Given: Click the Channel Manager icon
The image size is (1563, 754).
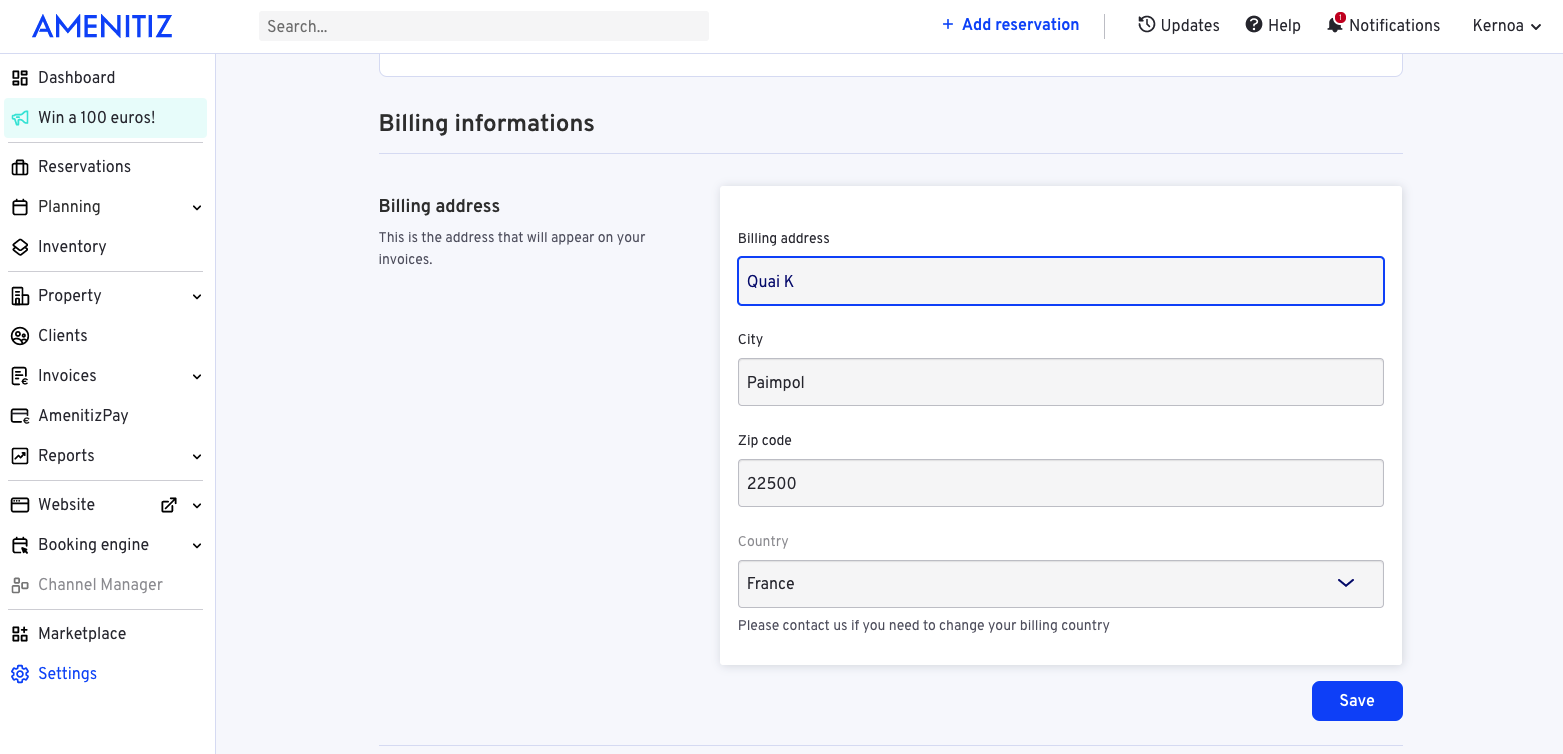Looking at the screenshot, I should (x=20, y=585).
